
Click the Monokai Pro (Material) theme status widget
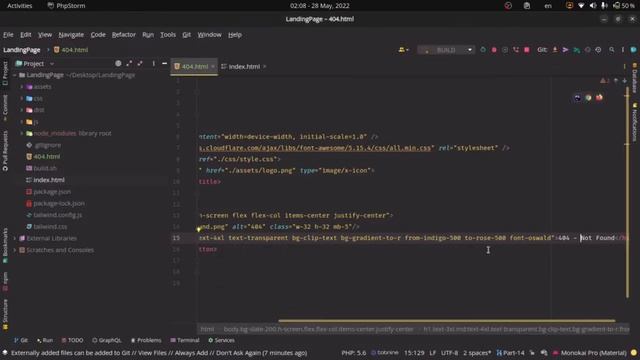[589, 353]
